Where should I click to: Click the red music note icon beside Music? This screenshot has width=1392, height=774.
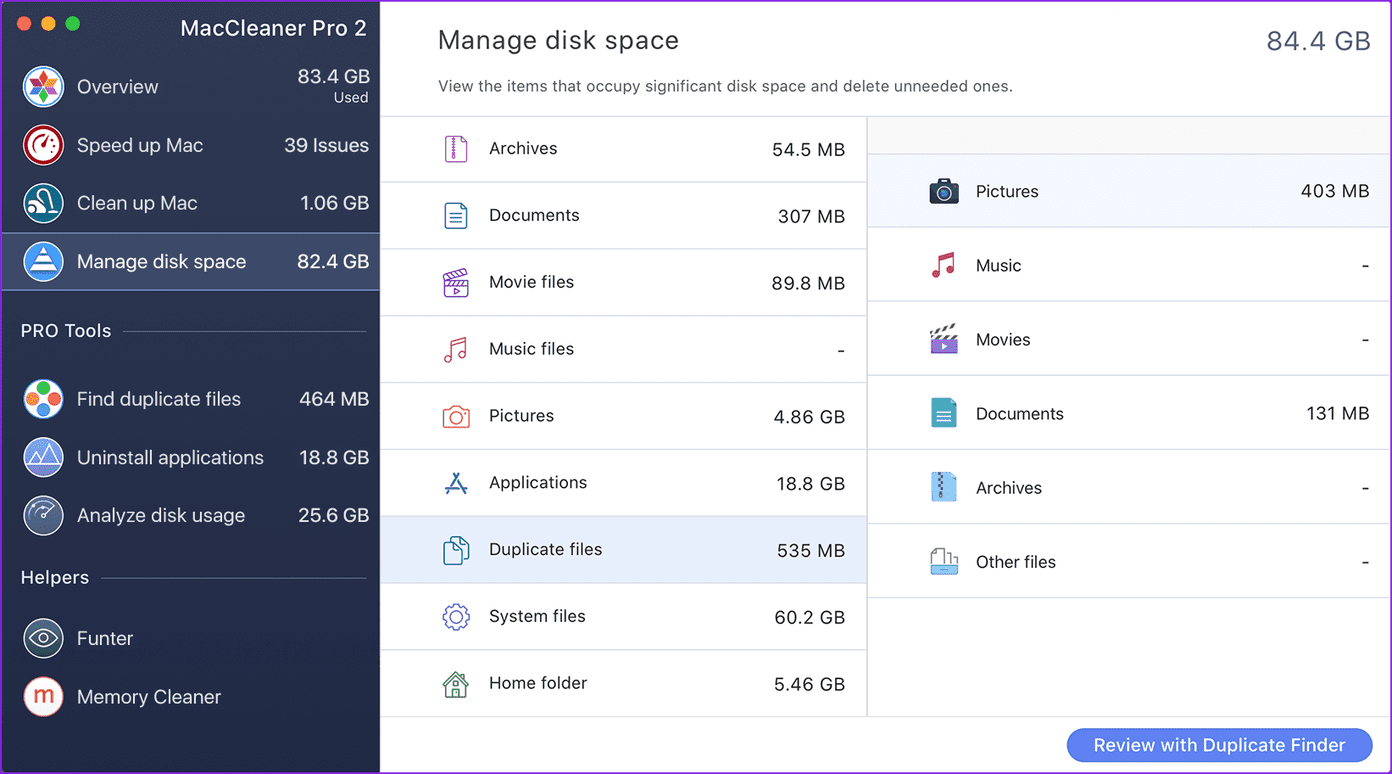click(944, 265)
